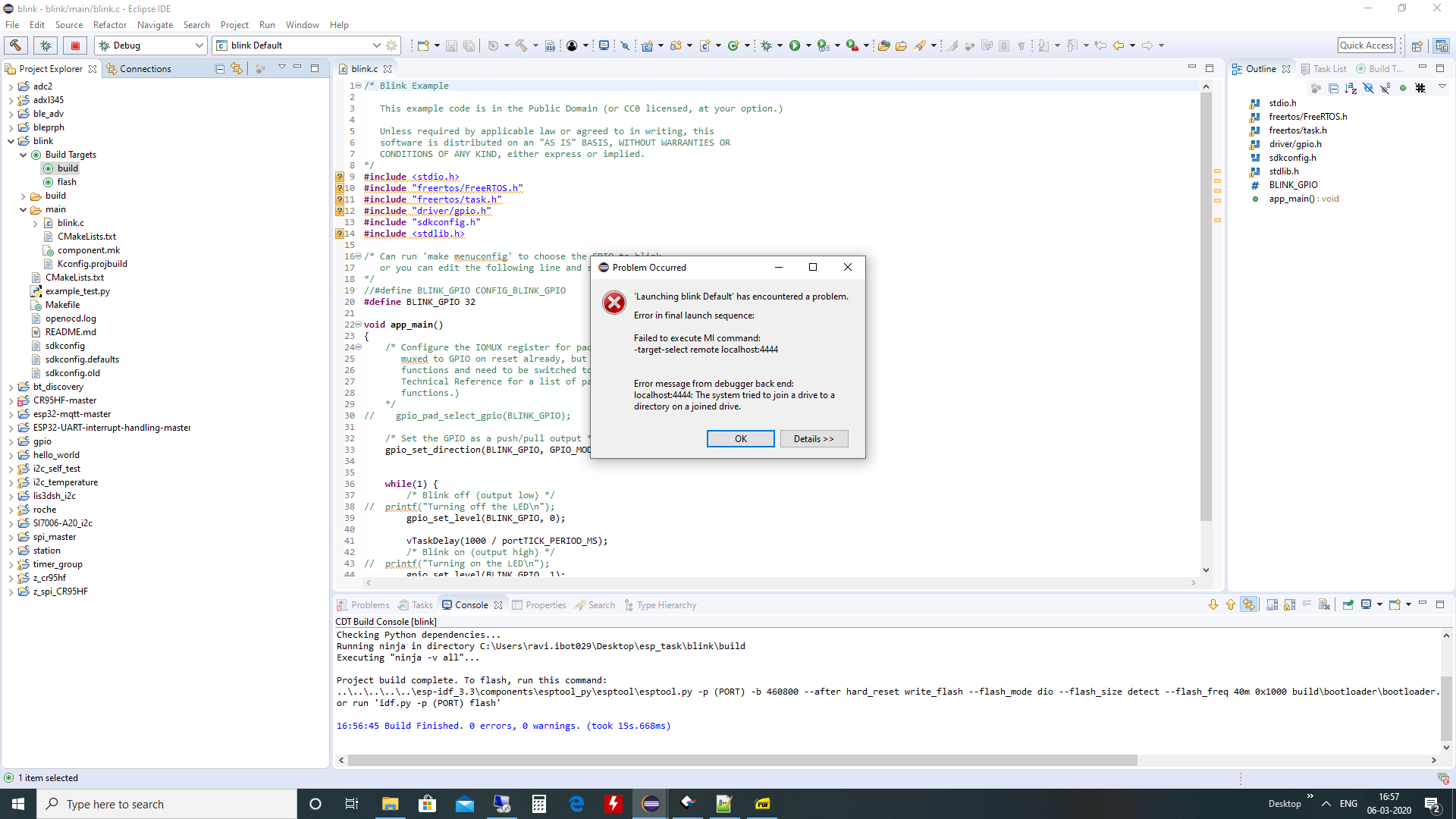Collapse the main folder node
Viewport: 1456px width, 819px height.
tap(24, 209)
